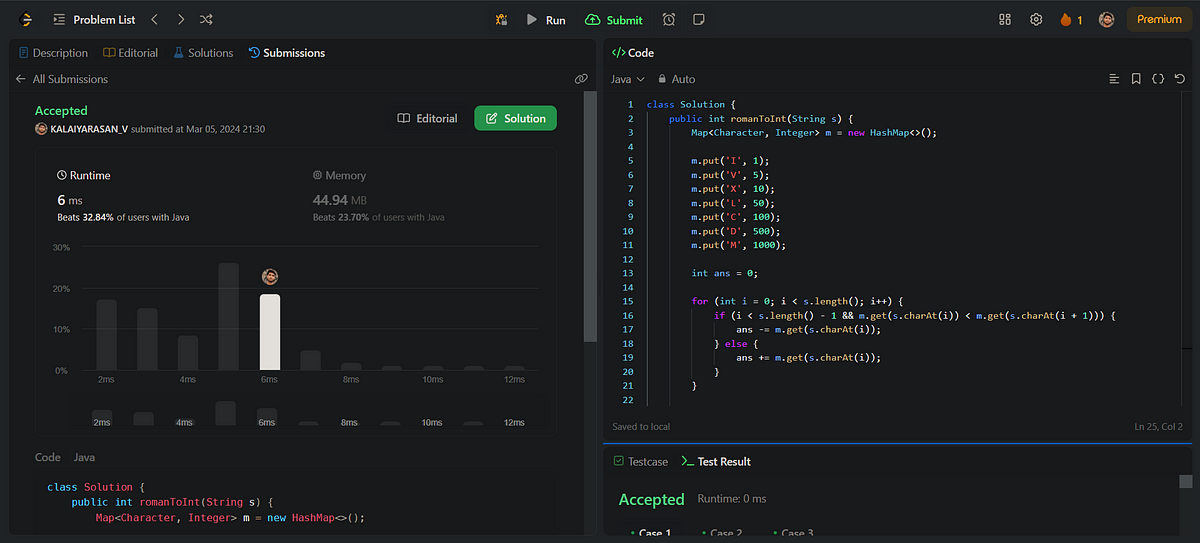Open the Problem List panel
Image resolution: width=1200 pixels, height=543 pixels.
94,19
